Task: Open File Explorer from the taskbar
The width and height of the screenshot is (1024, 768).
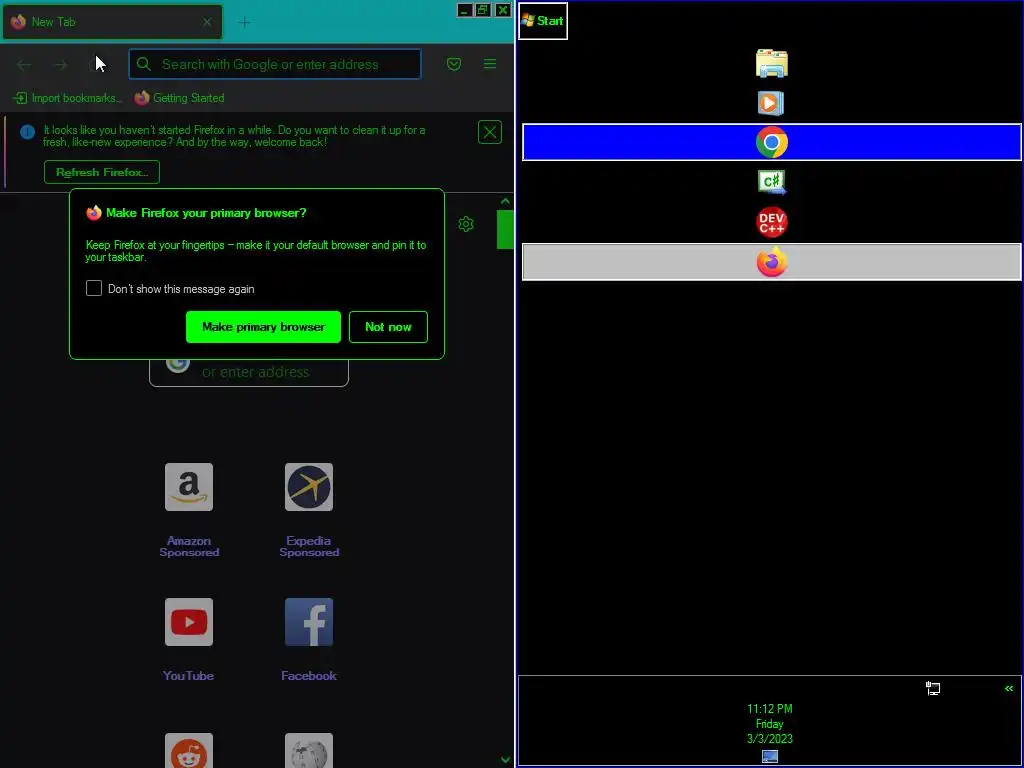Action: [771, 63]
